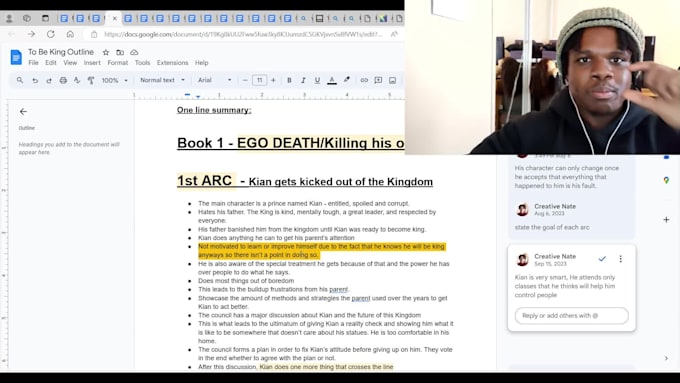Click the read aloud icon in address bar
This screenshot has height=383, width=680.
point(394,34)
